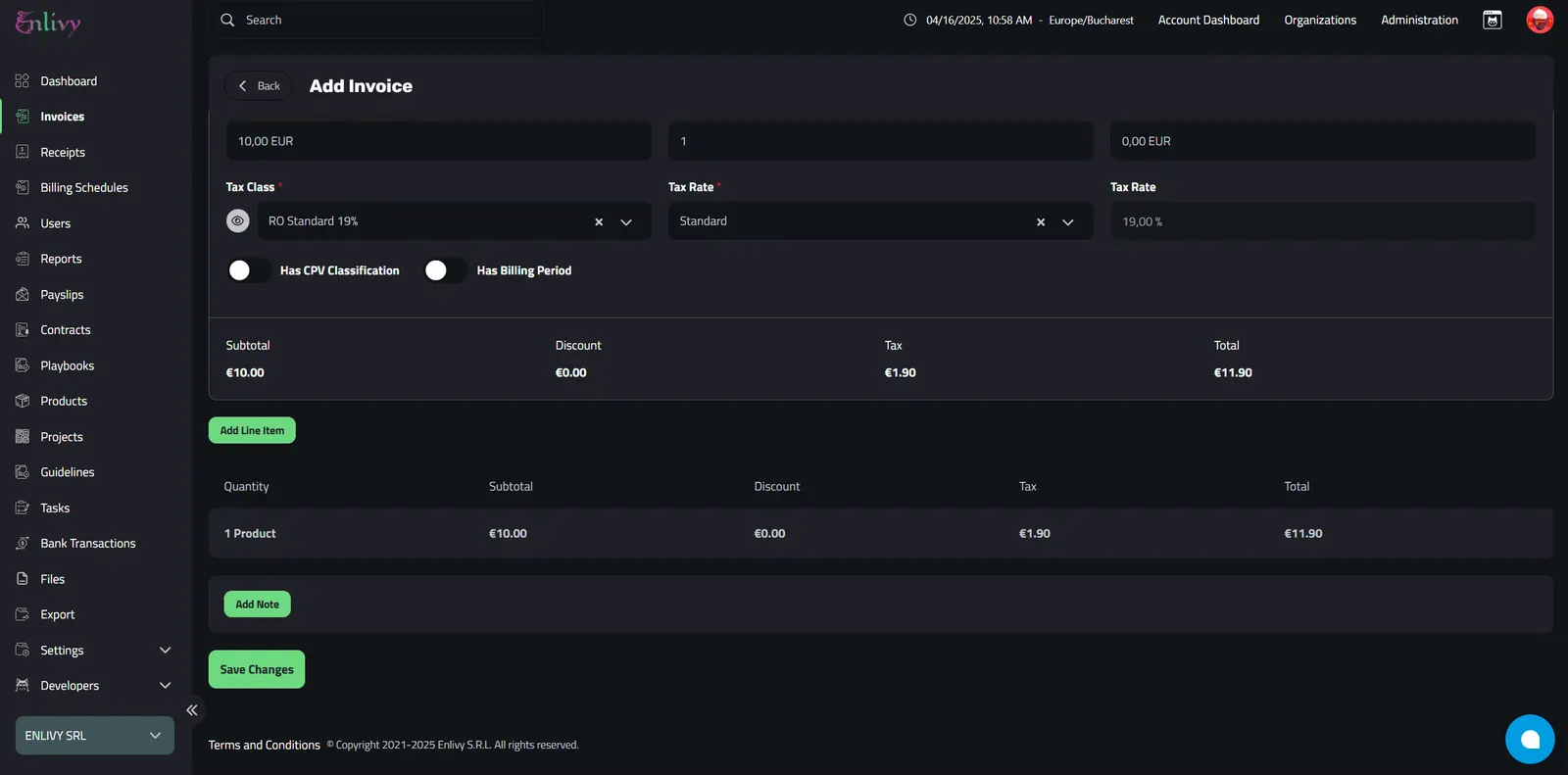Click the Projects sidebar icon

[23, 437]
